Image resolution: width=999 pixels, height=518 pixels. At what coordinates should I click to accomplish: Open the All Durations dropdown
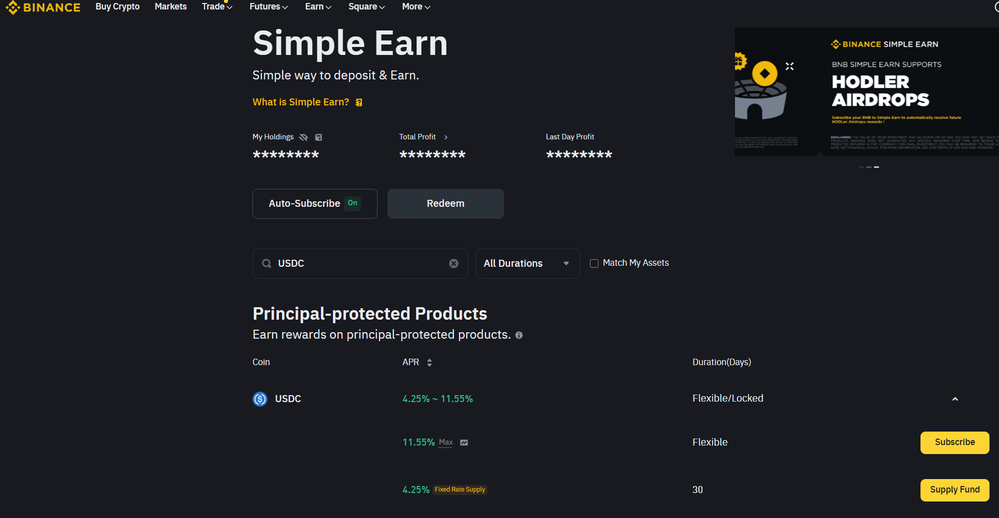[528, 264]
